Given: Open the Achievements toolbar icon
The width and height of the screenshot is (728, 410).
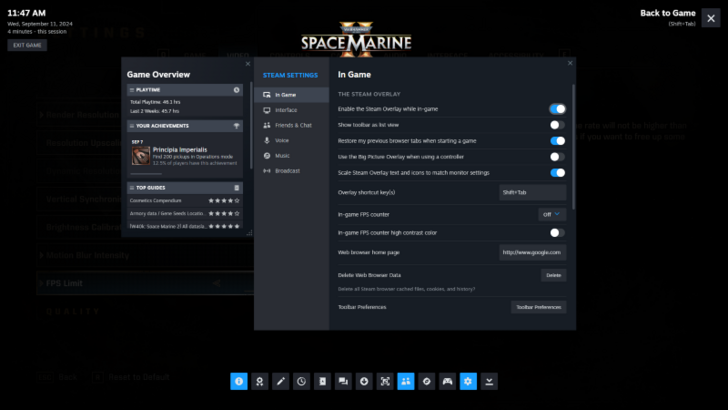Looking at the screenshot, I should tap(260, 381).
